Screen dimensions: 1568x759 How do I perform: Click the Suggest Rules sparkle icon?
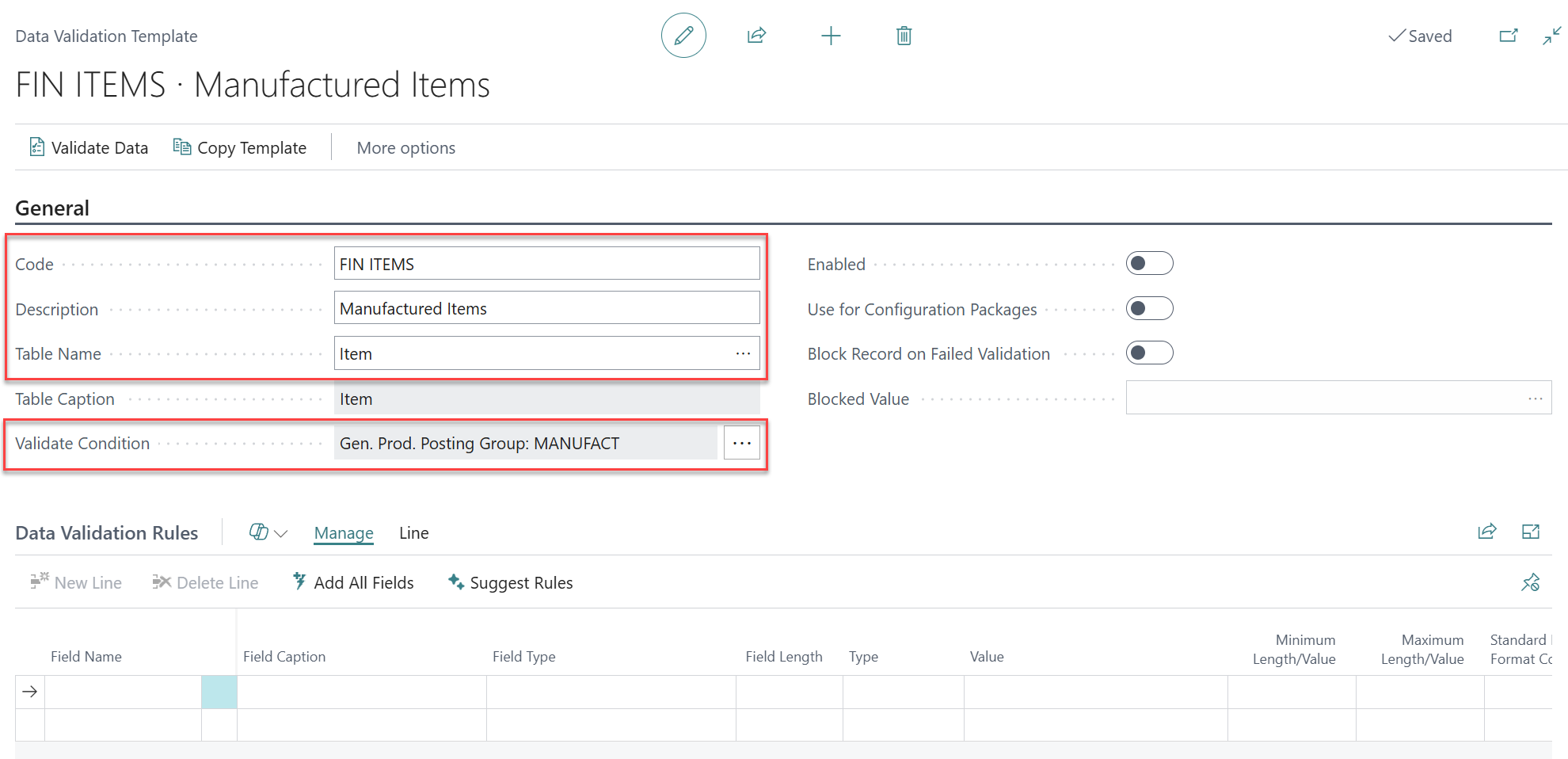(455, 582)
